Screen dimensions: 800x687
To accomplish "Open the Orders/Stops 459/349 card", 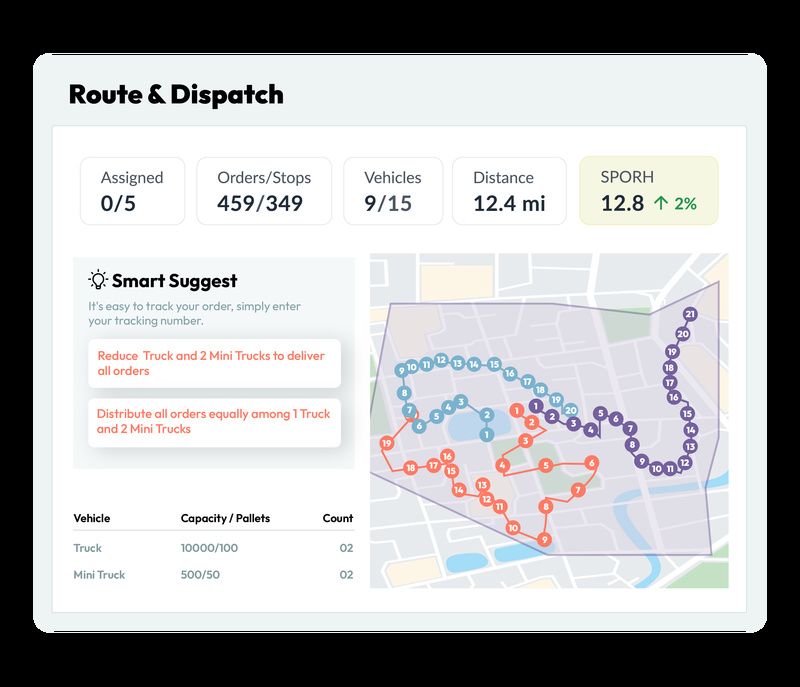I will tap(265, 191).
